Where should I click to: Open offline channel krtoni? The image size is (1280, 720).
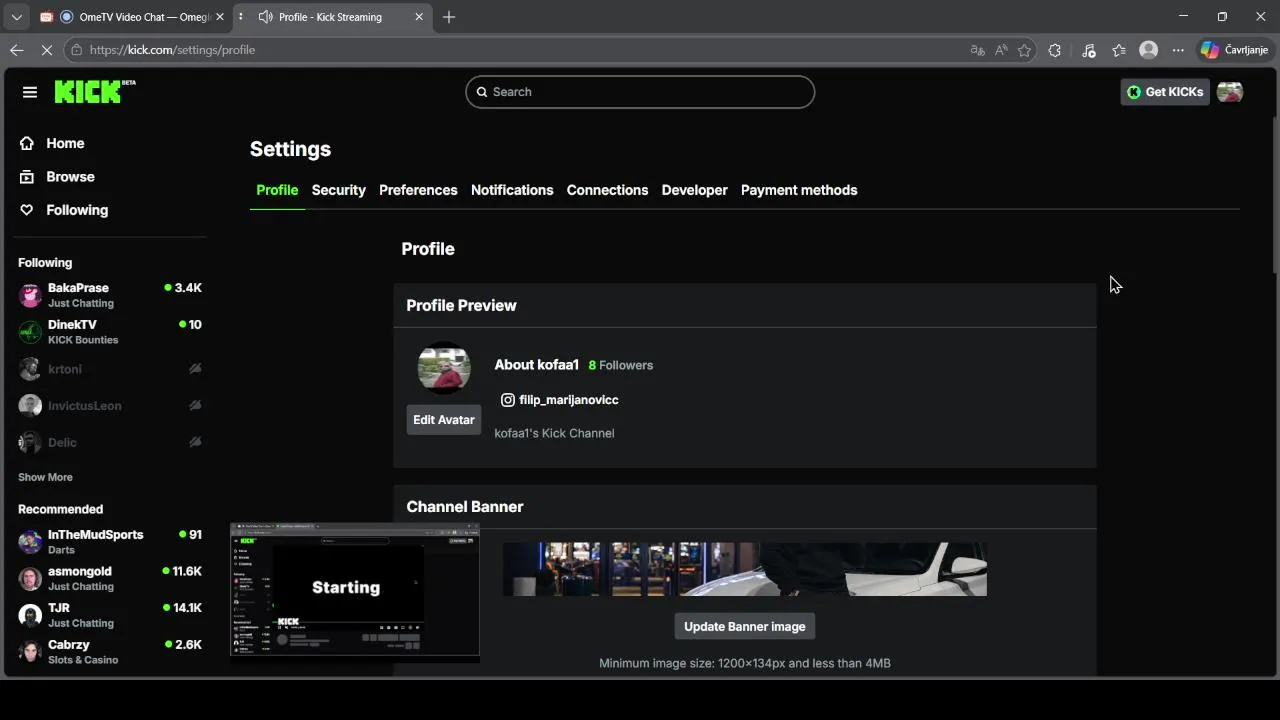click(110, 369)
